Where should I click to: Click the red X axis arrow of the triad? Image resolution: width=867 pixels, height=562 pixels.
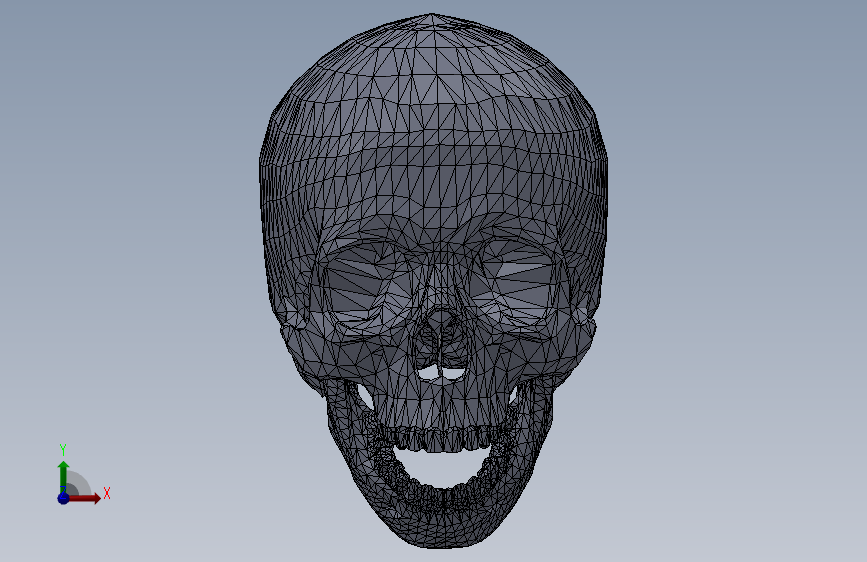coord(84,498)
